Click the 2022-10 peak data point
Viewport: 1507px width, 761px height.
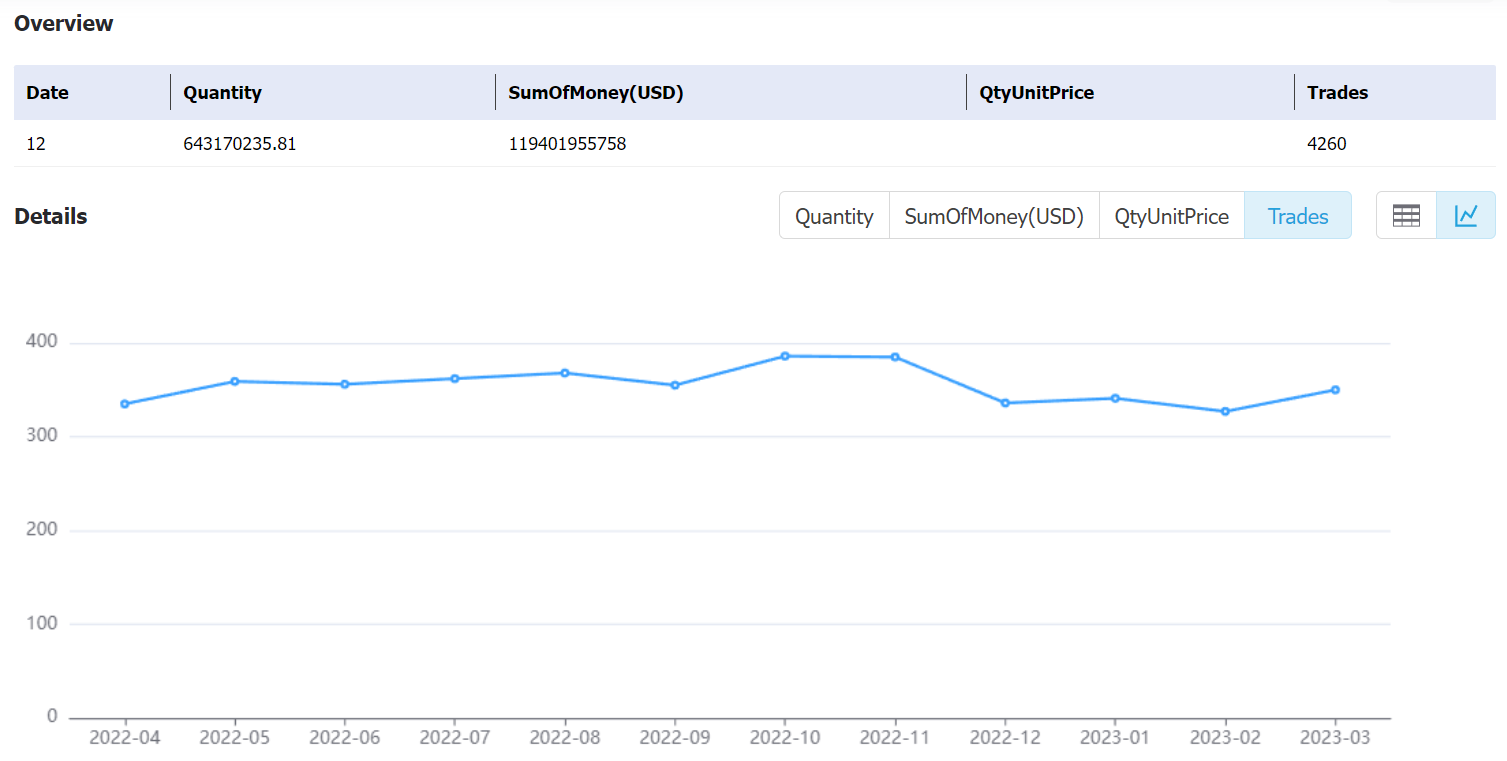[x=785, y=356]
